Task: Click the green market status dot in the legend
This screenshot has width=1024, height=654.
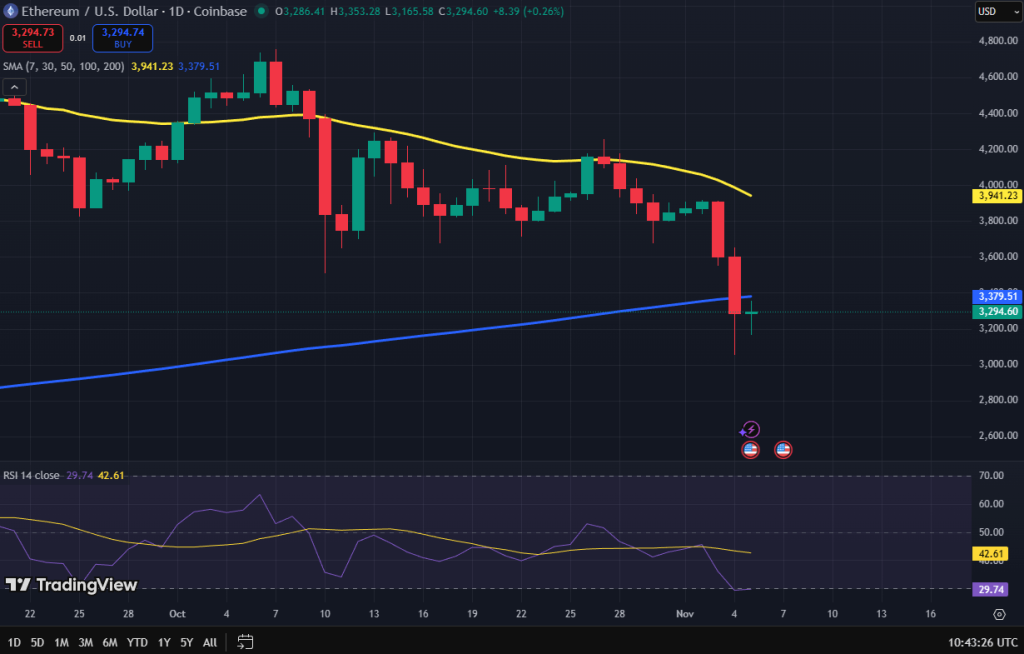Action: point(262,12)
